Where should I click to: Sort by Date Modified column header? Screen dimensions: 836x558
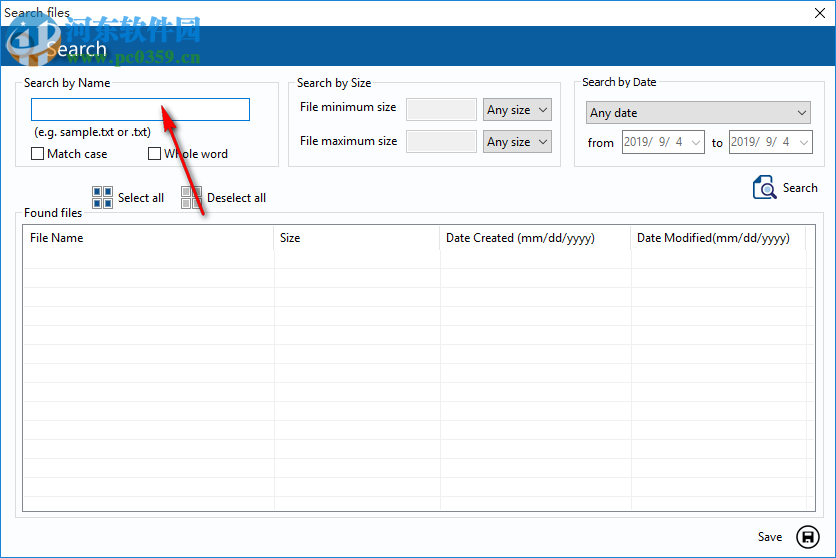(718, 238)
